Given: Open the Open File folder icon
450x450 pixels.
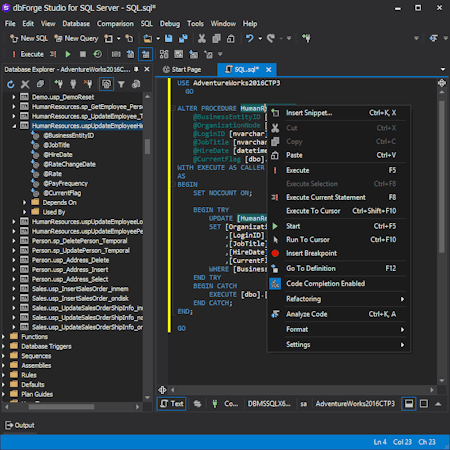Looking at the screenshot, I should tap(148, 39).
